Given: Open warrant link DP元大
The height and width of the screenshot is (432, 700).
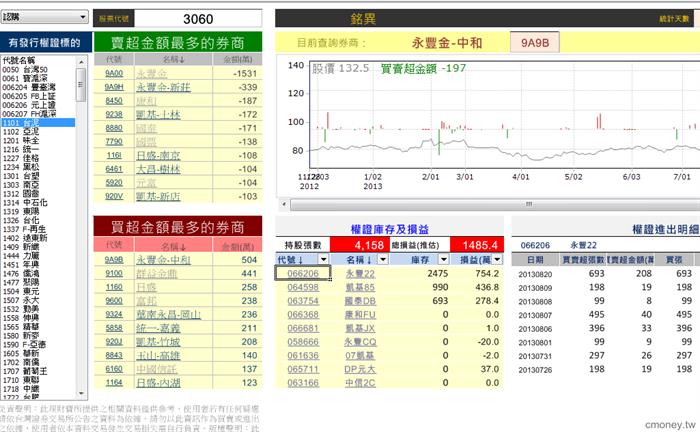Looking at the screenshot, I should [x=360, y=370].
